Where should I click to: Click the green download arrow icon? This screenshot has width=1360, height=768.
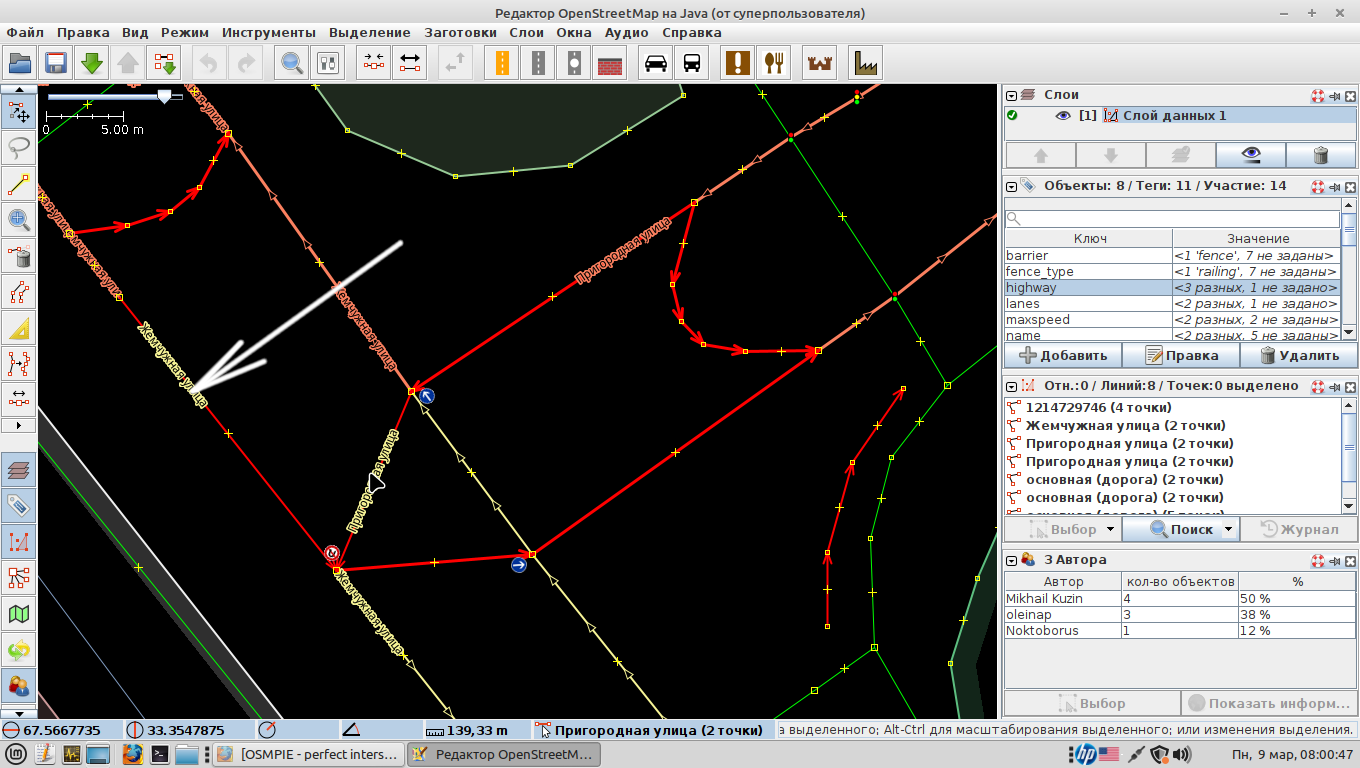click(92, 63)
